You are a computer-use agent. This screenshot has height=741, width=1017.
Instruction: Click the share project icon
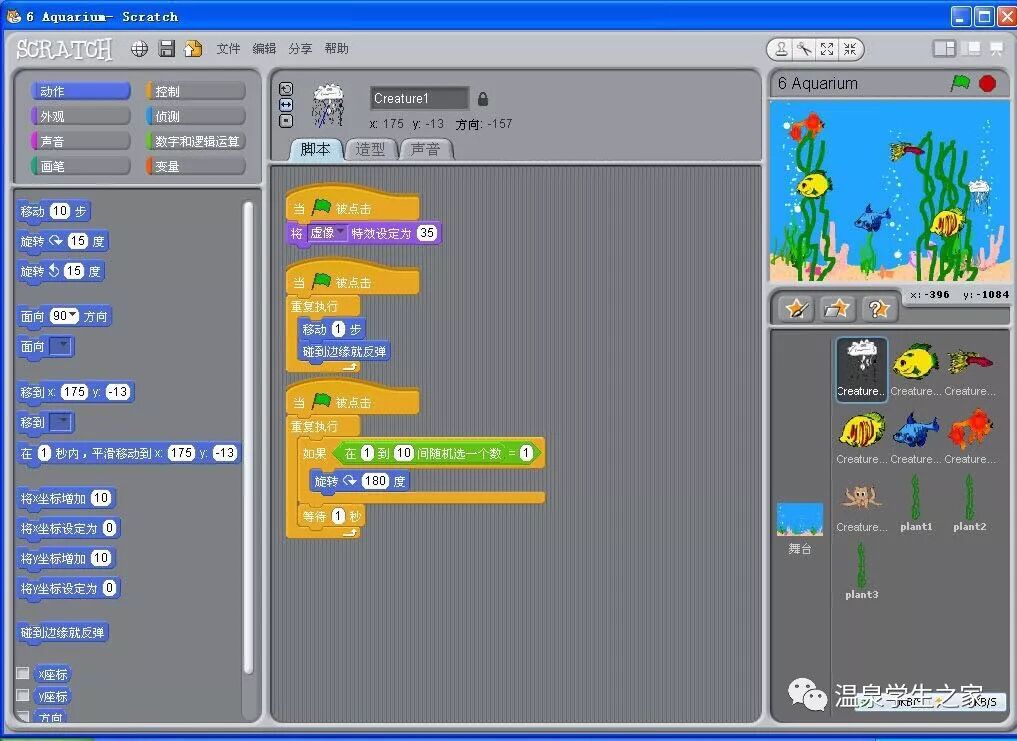pyautogui.click(x=193, y=49)
